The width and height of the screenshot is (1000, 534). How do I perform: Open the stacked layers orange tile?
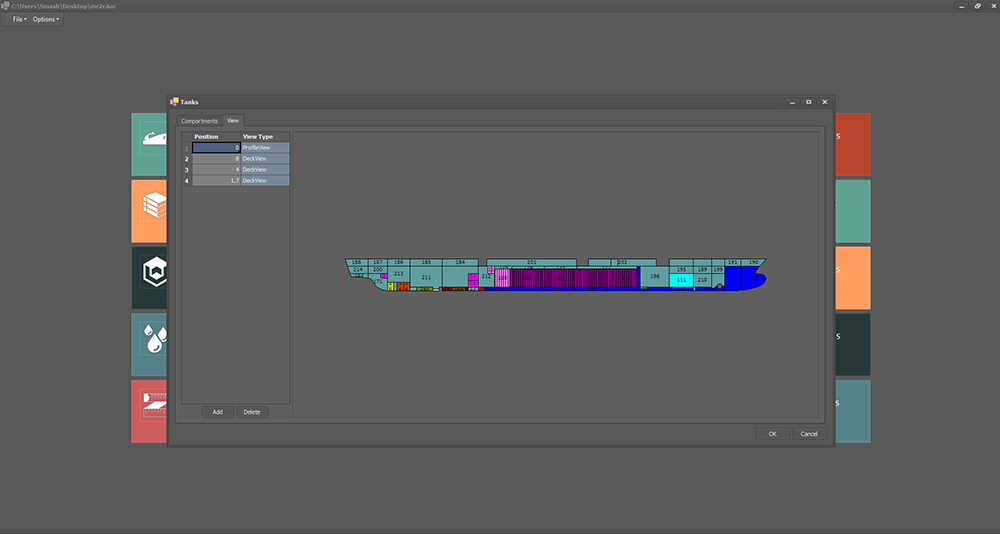(149, 210)
